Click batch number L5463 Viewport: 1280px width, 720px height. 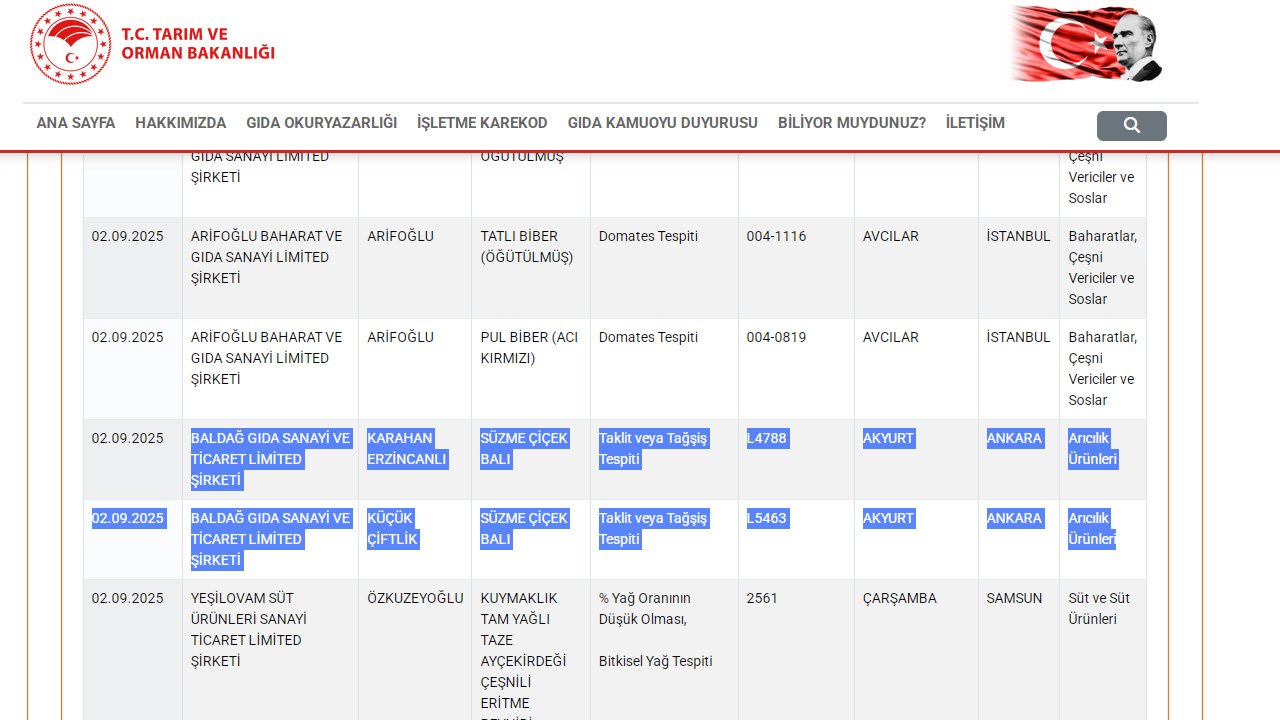(767, 518)
